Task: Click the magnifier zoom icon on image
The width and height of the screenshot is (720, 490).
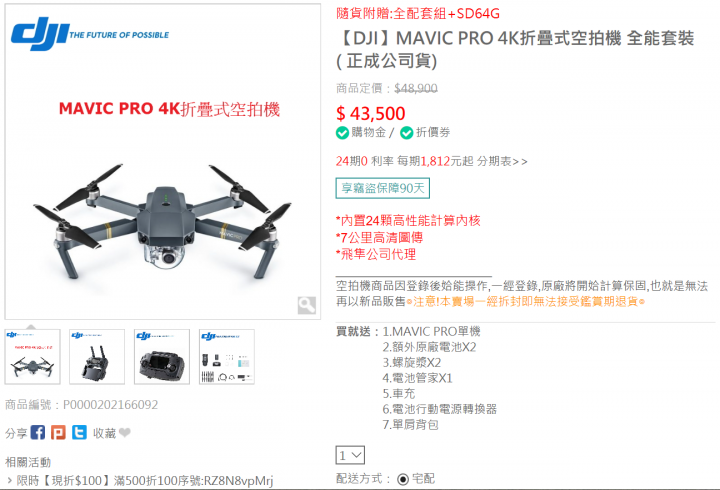Action: point(306,305)
